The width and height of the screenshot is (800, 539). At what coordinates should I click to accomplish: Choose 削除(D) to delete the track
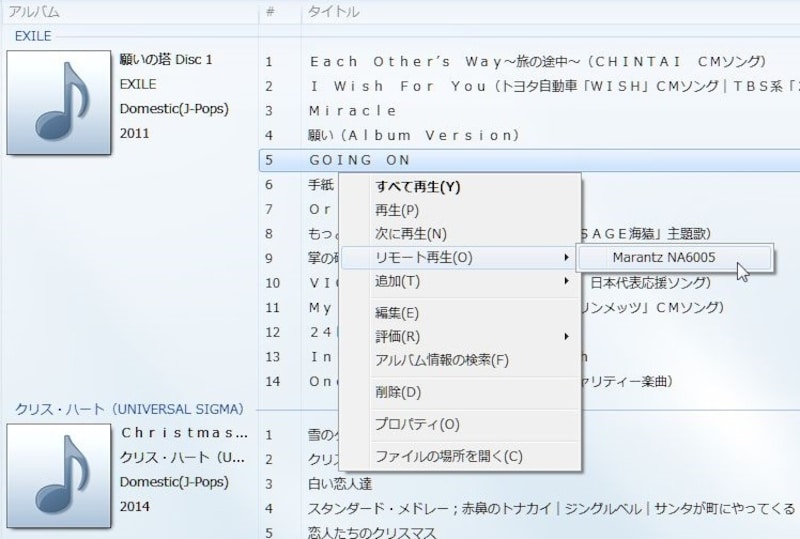(397, 391)
